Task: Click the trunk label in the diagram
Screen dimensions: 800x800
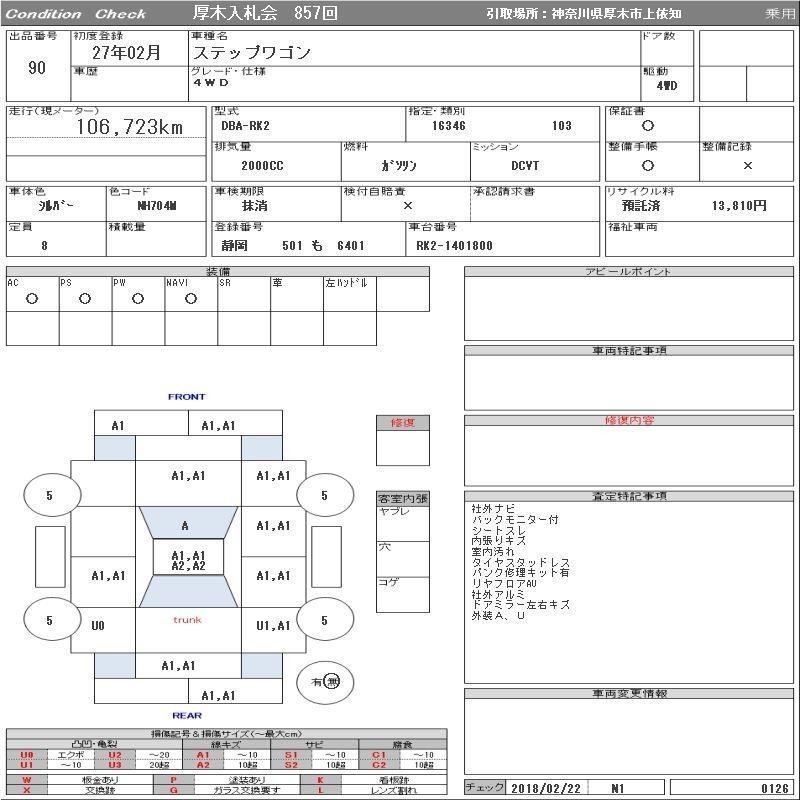Action: click(187, 619)
